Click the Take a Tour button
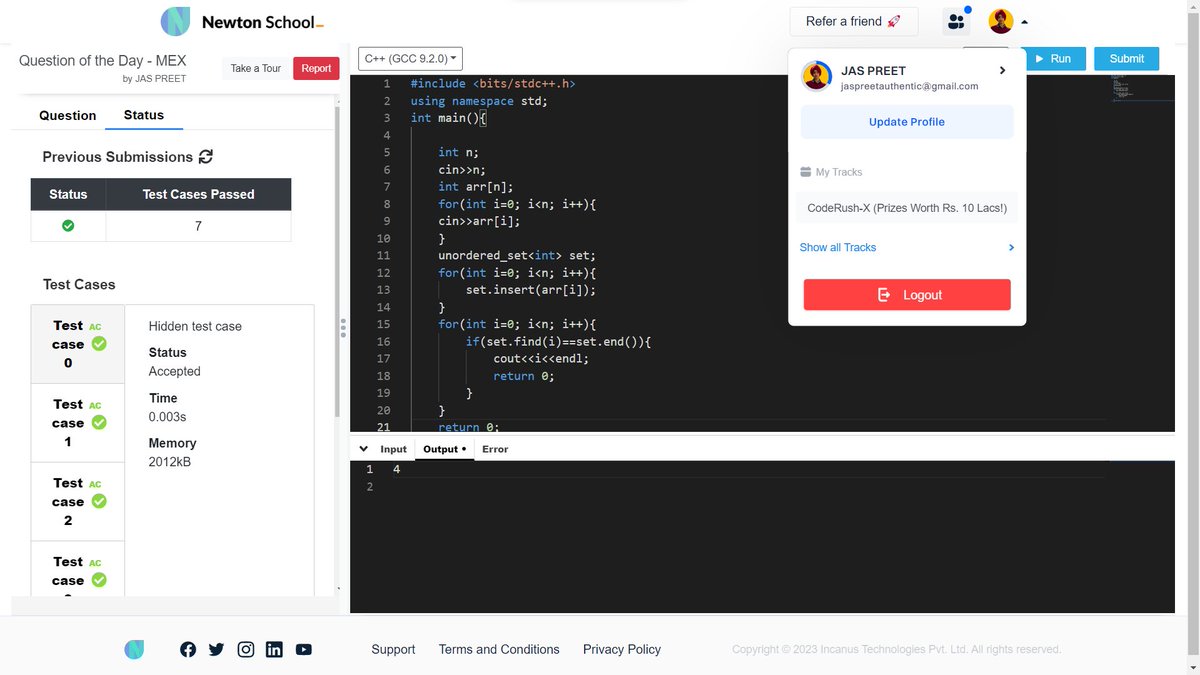The height and width of the screenshot is (675, 1200). point(256,68)
